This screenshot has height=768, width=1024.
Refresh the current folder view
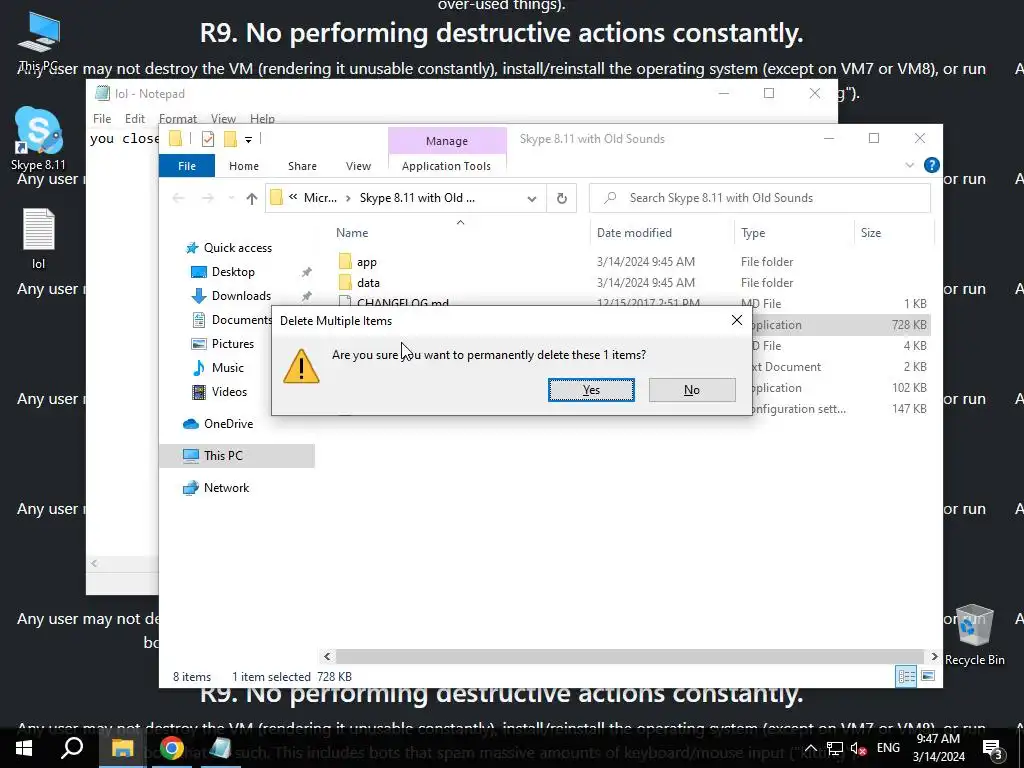pyautogui.click(x=562, y=199)
